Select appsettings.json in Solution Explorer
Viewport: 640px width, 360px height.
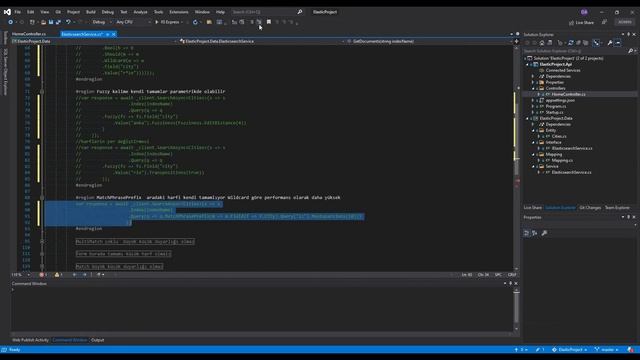[x=560, y=100]
